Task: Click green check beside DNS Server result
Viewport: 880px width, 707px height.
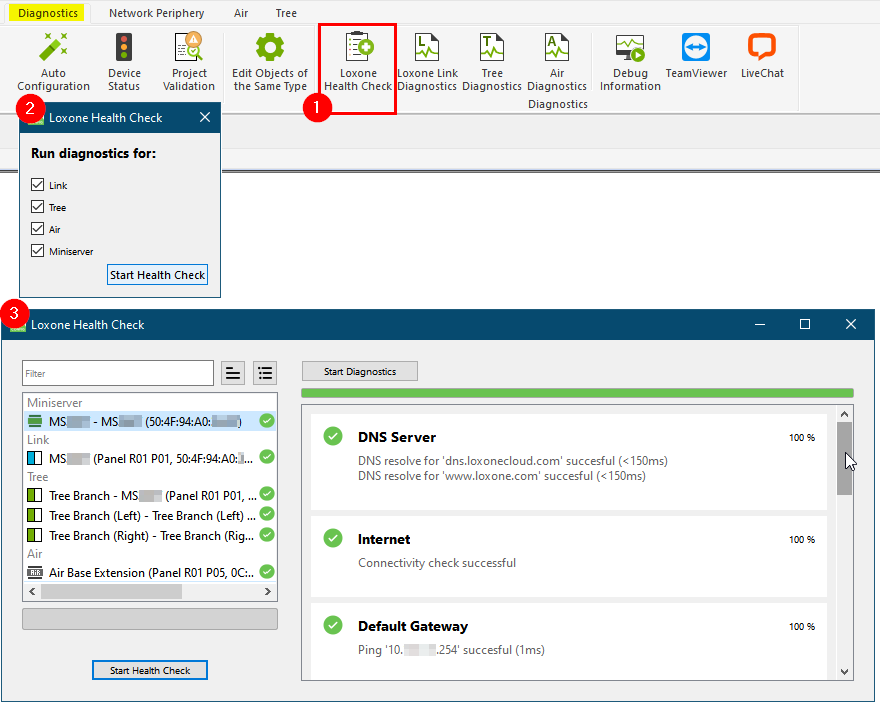Action: pyautogui.click(x=333, y=436)
